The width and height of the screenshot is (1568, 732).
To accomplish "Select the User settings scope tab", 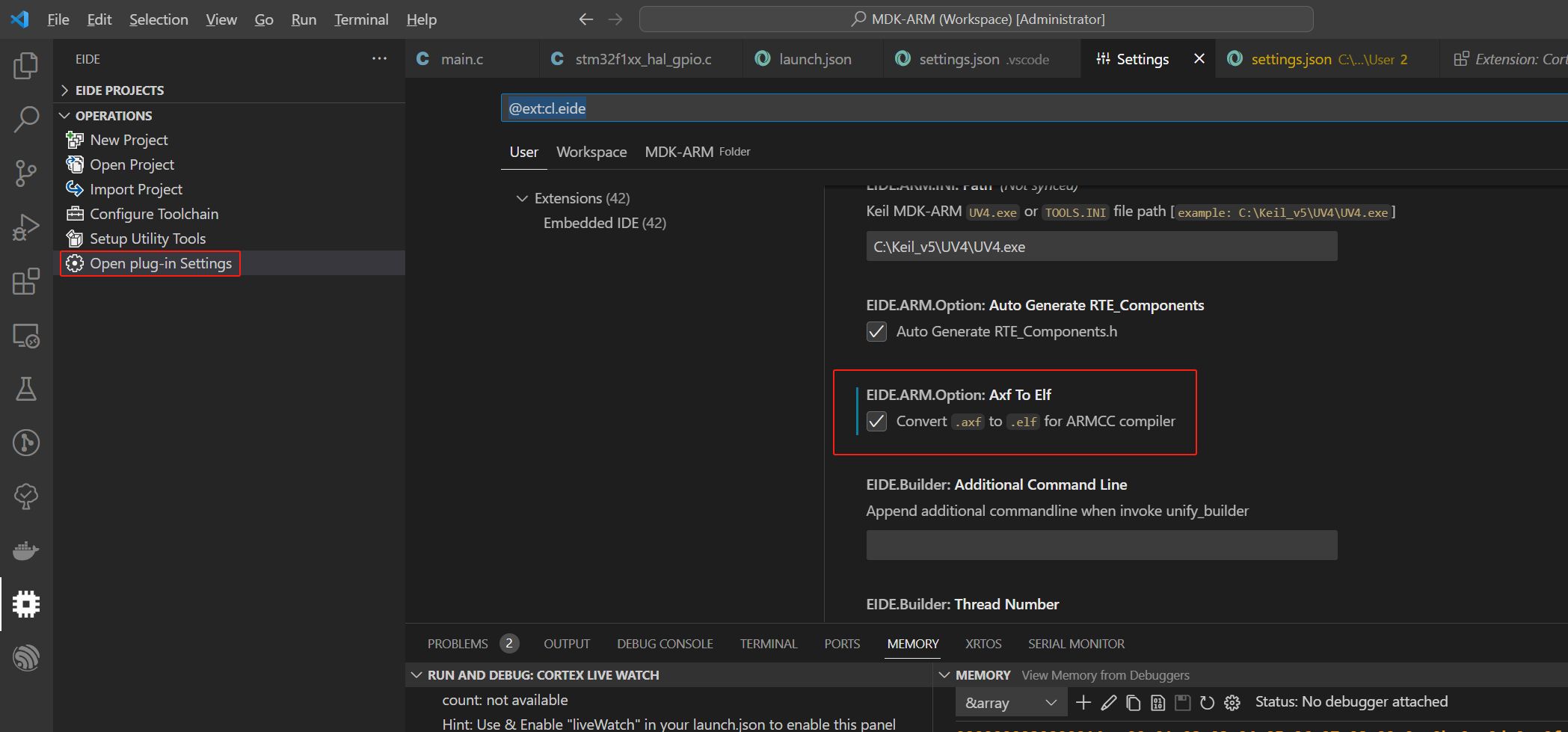I will point(523,152).
